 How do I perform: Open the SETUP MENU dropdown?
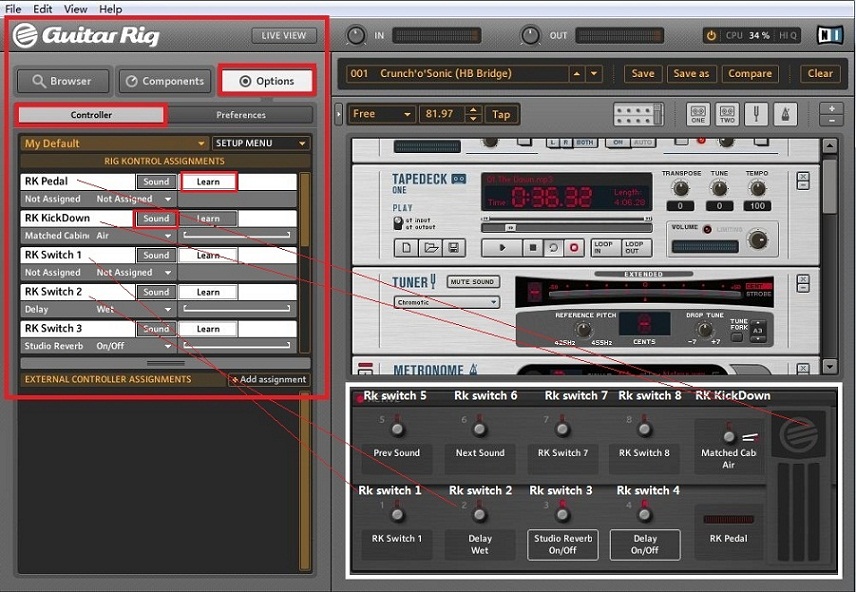point(260,143)
